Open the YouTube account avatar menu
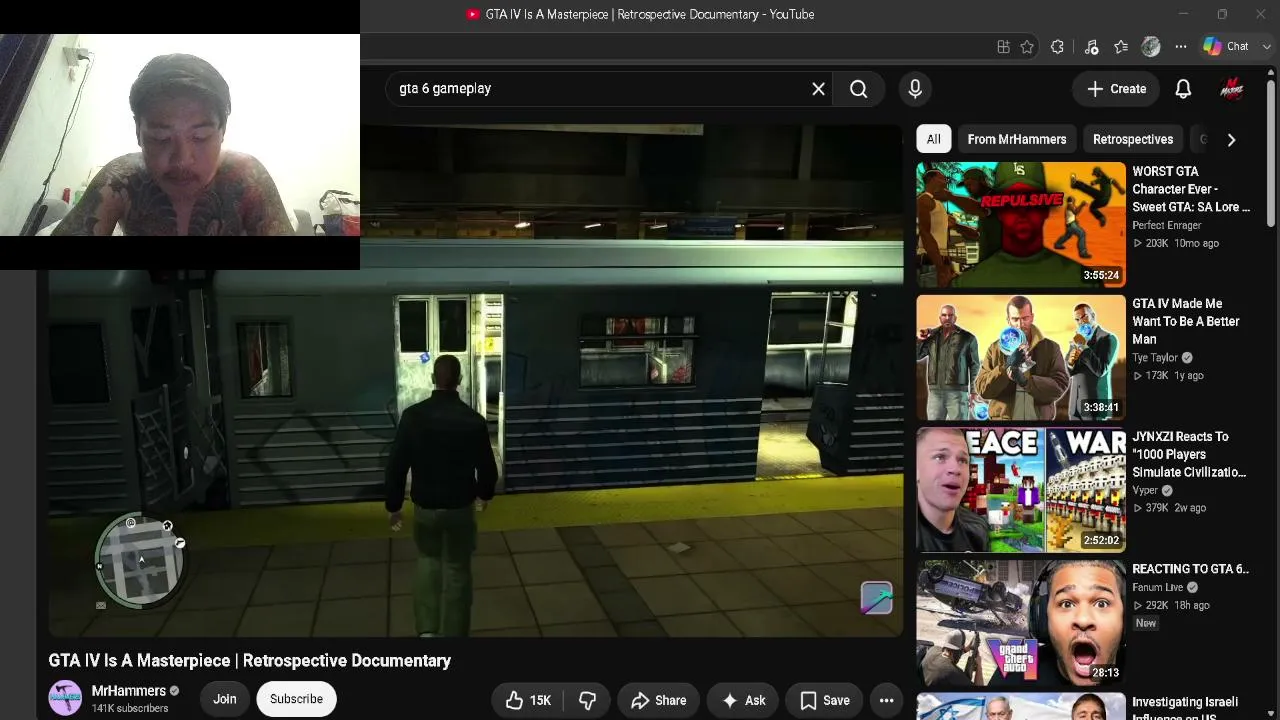The height and width of the screenshot is (720, 1280). click(1232, 89)
